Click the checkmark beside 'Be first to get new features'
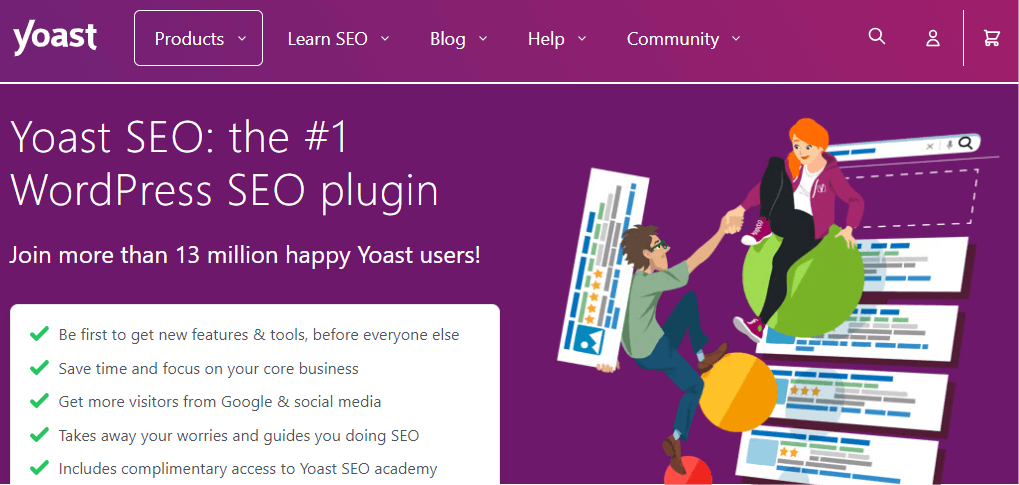 [x=40, y=334]
